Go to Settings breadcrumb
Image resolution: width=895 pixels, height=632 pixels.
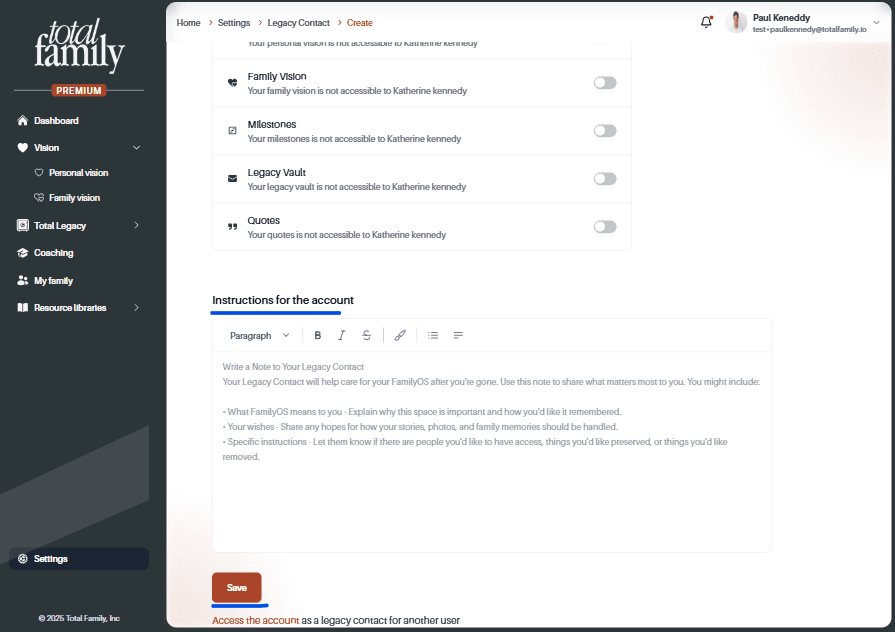(234, 23)
